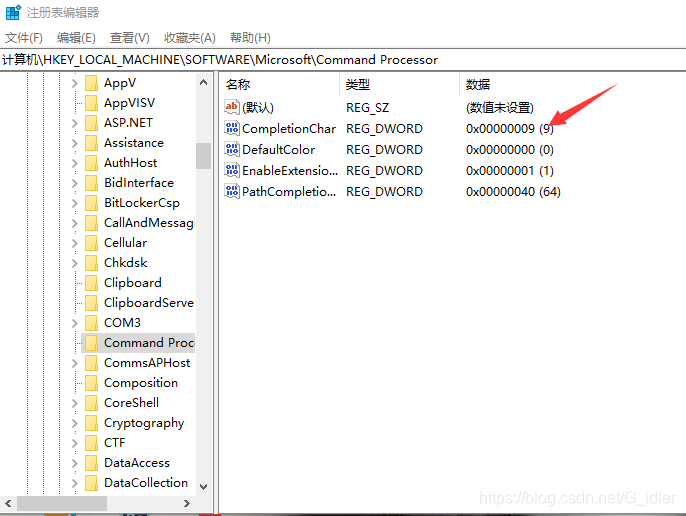686x516 pixels.
Task: Click data value 0x00000040 (64)
Action: click(513, 192)
